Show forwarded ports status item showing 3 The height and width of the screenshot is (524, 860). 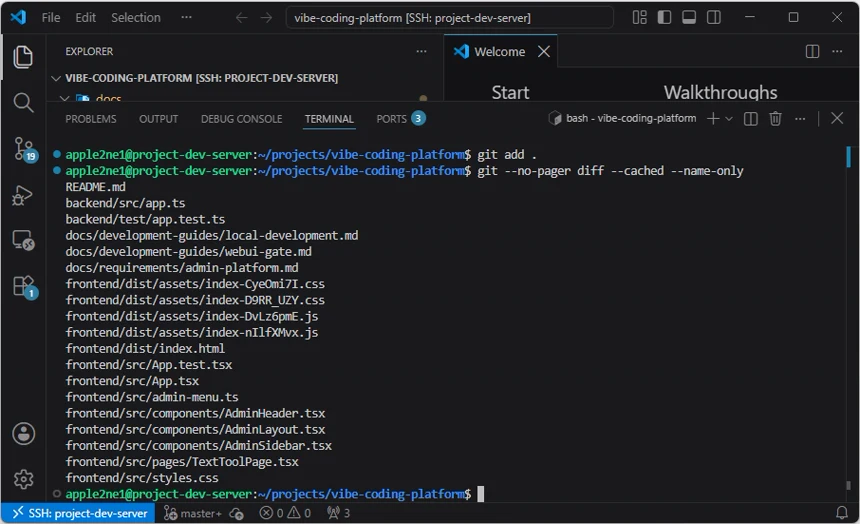(338, 513)
